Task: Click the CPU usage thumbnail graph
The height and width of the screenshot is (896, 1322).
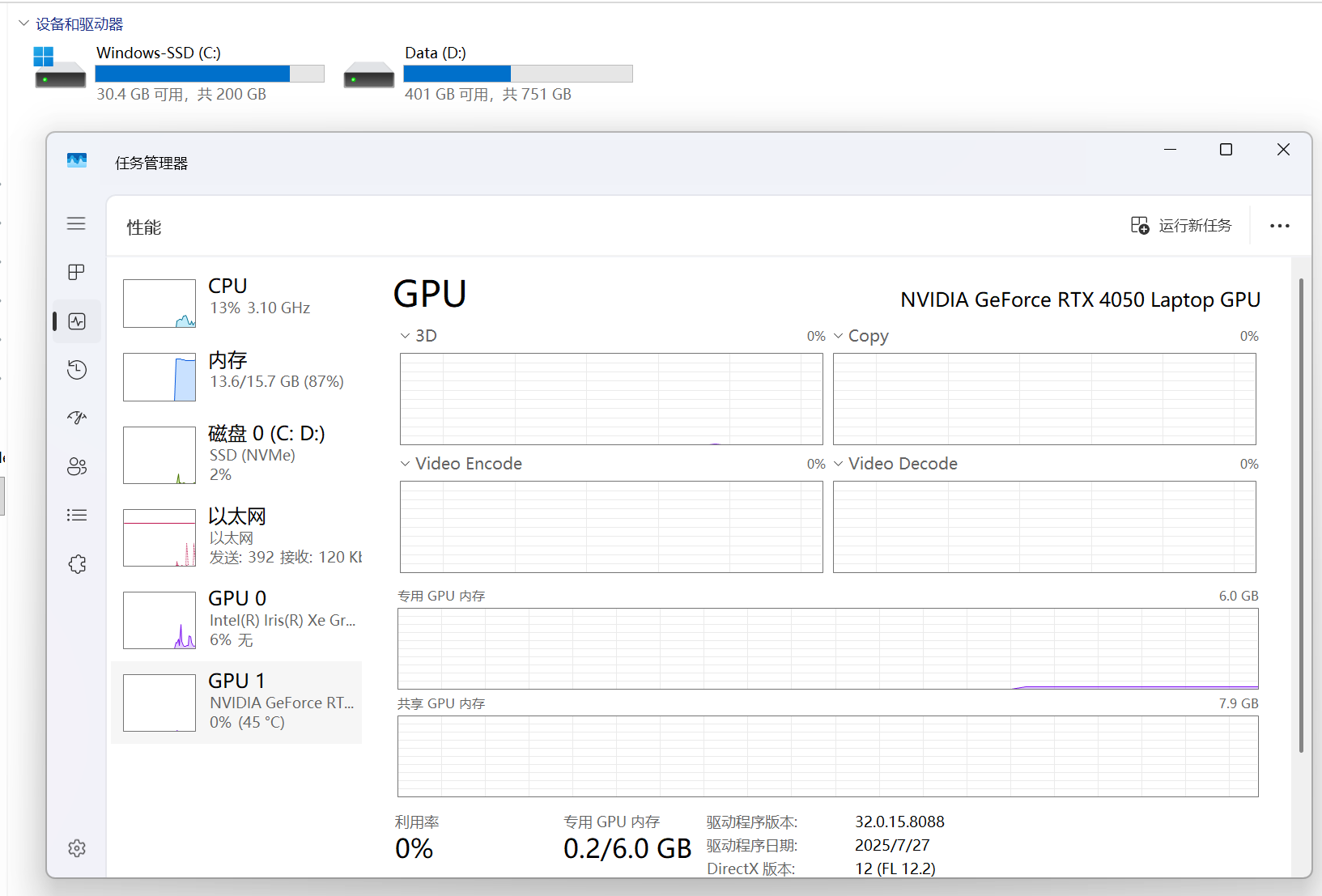Action: [x=159, y=304]
